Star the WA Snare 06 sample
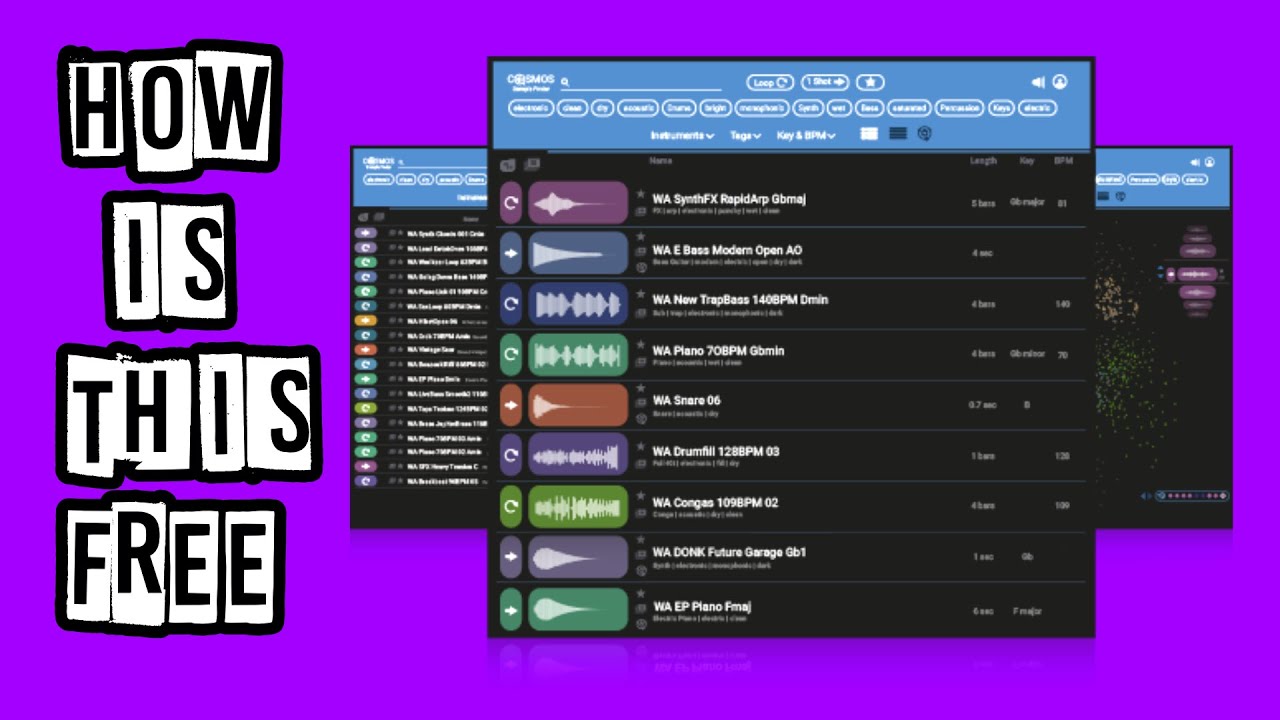 tap(640, 389)
